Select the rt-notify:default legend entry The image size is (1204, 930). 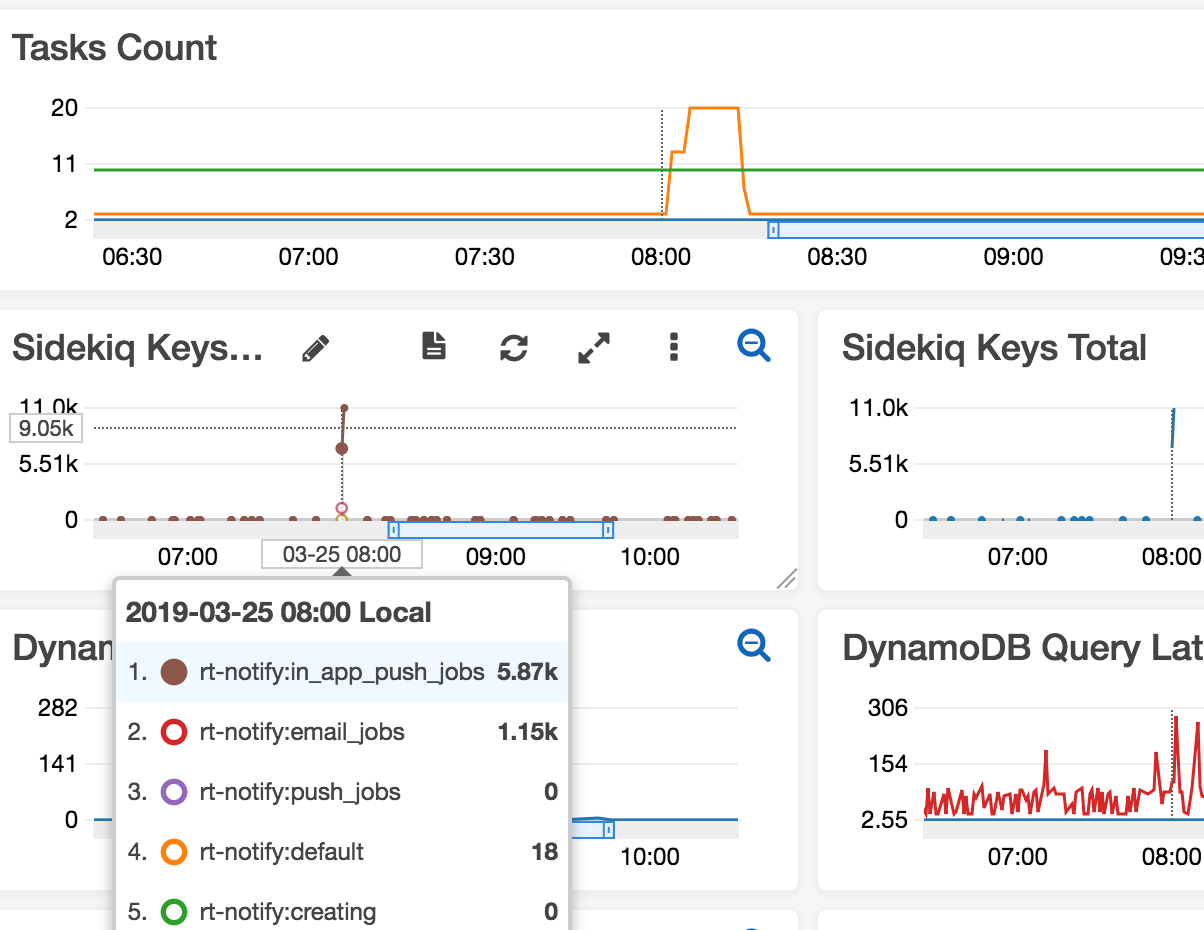tap(342, 852)
